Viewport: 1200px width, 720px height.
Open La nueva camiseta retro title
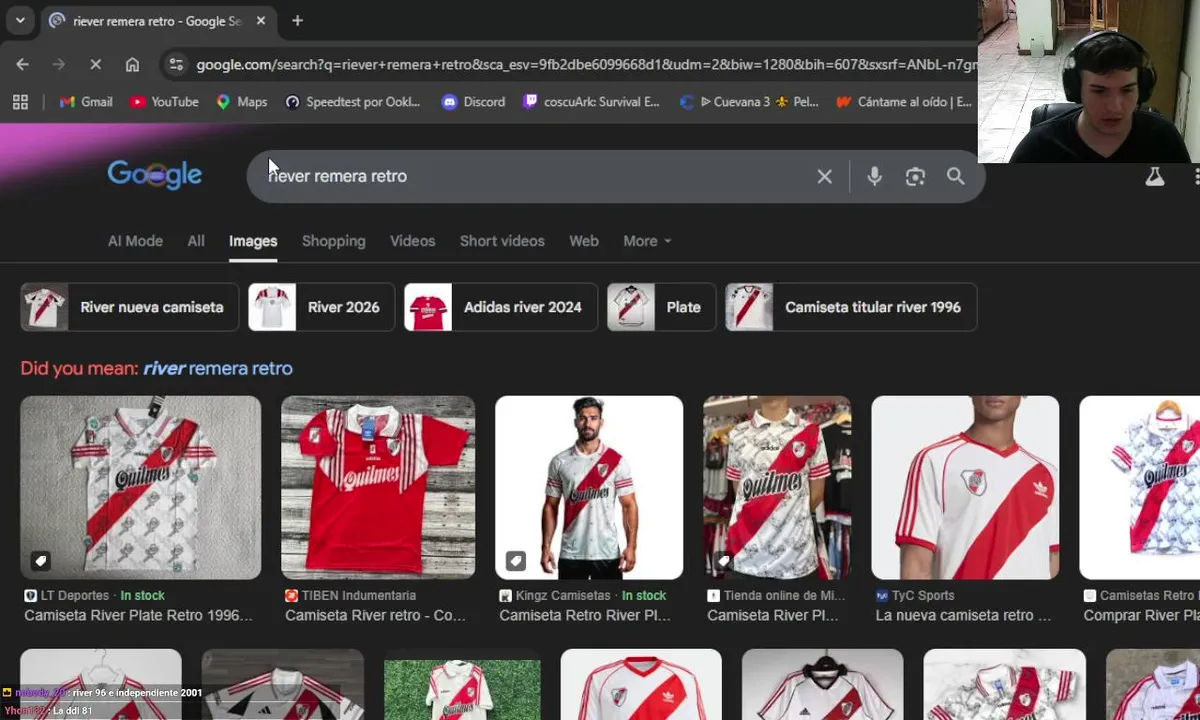(x=963, y=615)
